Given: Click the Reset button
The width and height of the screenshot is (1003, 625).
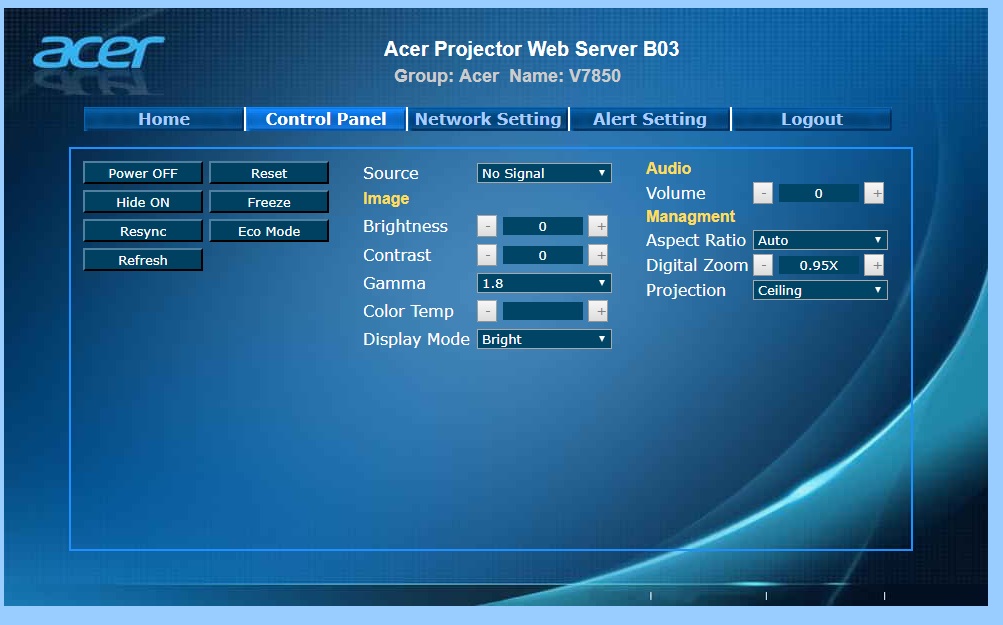Looking at the screenshot, I should point(269,173).
